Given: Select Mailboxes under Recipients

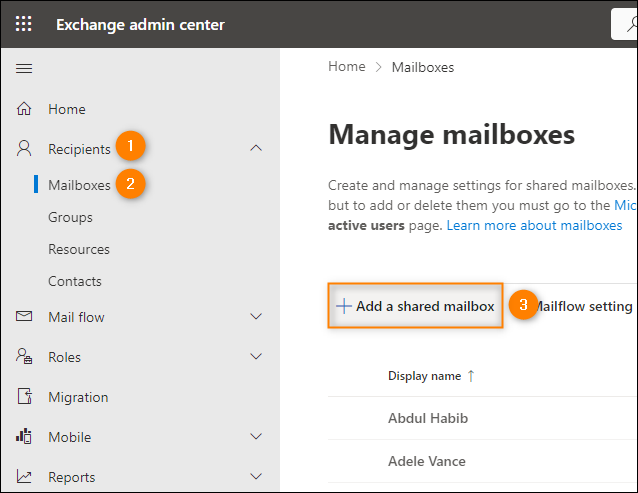Looking at the screenshot, I should tap(79, 185).
